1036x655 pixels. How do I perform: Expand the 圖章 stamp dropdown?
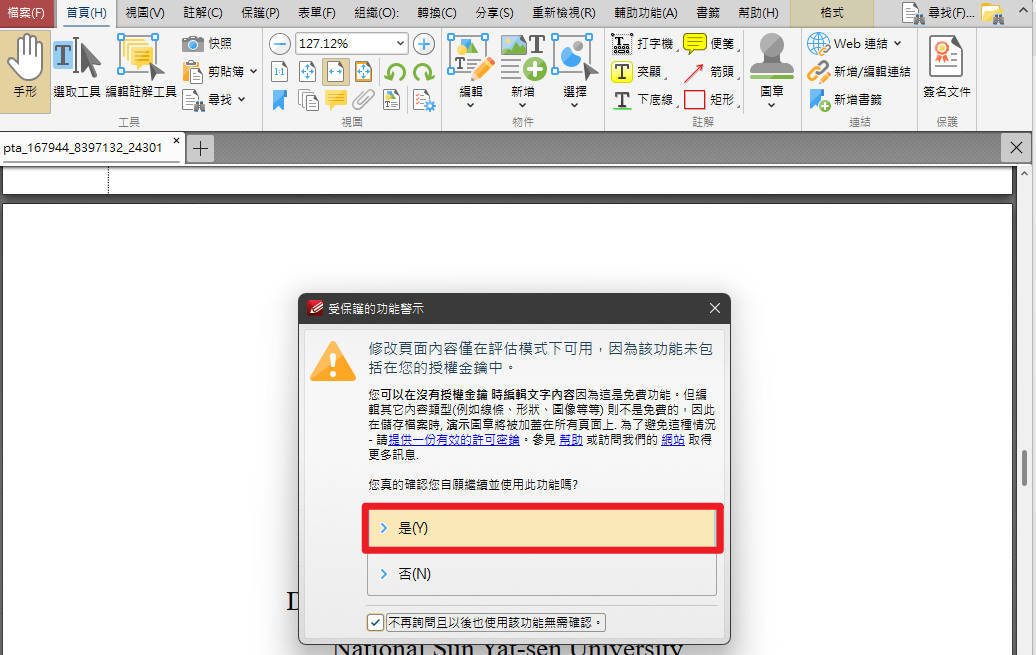point(771,105)
